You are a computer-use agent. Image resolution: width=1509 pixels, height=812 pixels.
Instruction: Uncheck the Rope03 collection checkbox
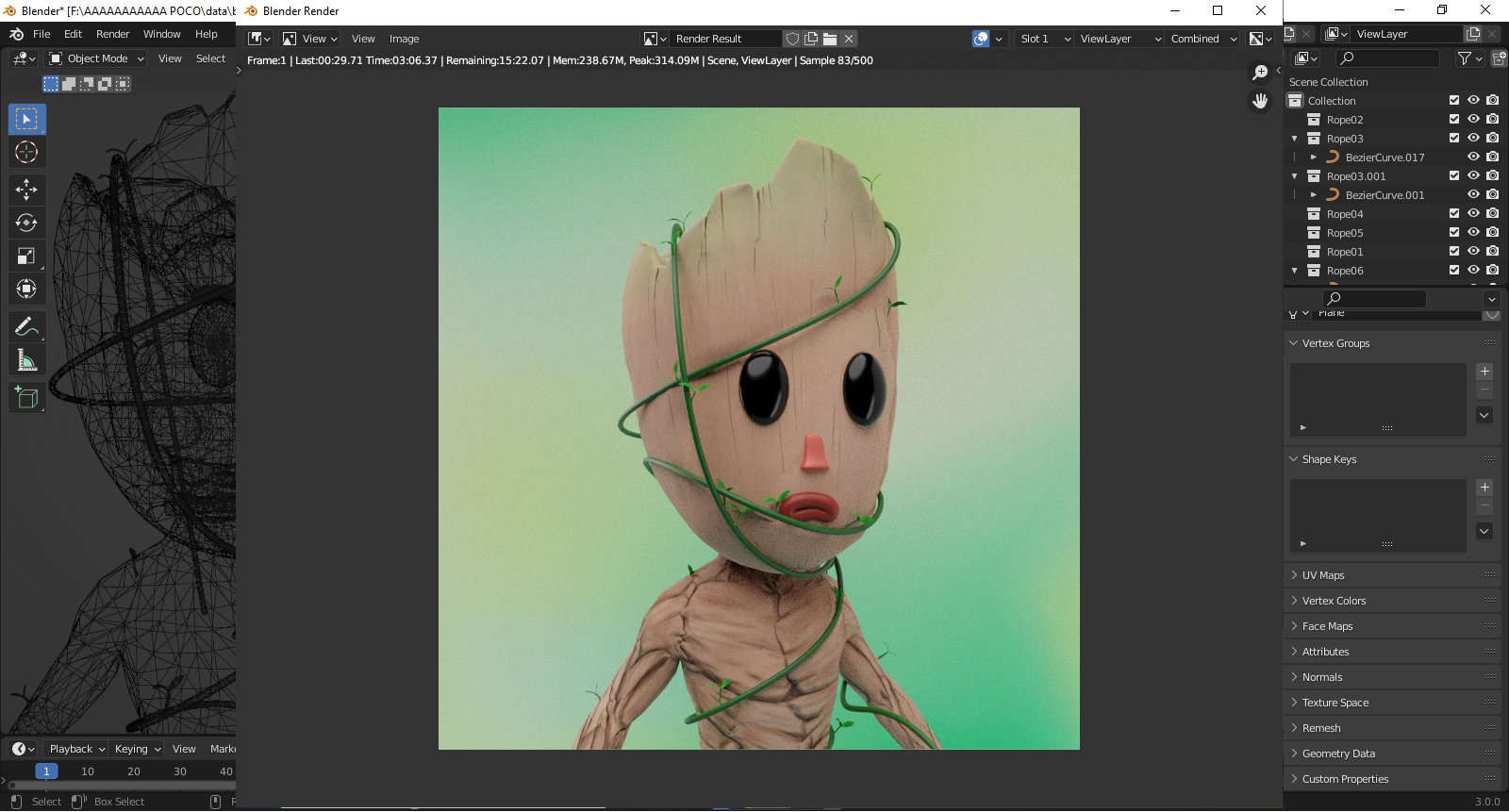tap(1454, 139)
